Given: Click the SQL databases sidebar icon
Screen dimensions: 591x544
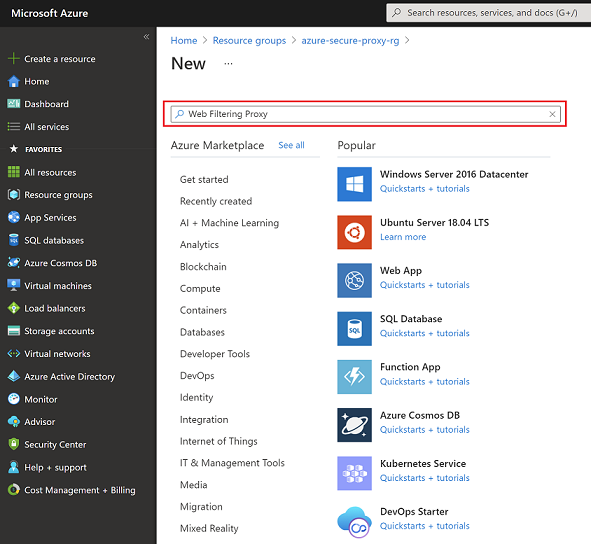Looking at the screenshot, I should pos(14,240).
